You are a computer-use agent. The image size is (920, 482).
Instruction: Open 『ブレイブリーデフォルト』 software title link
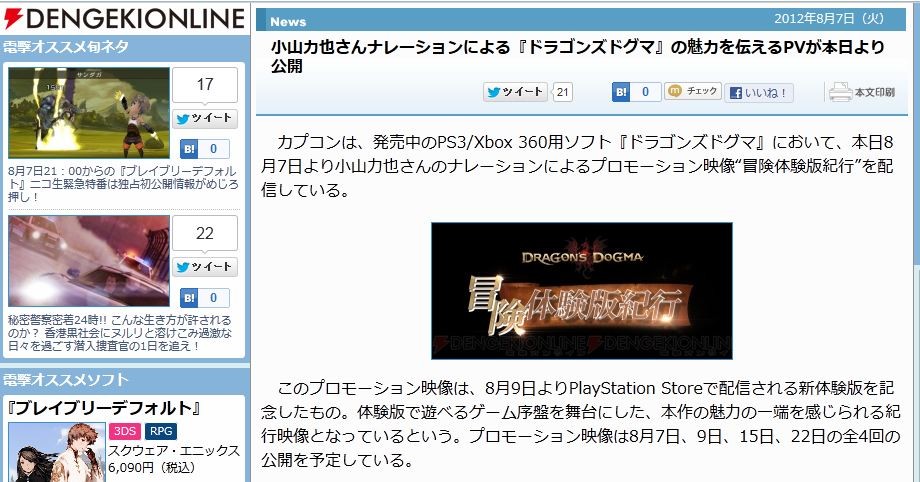click(103, 408)
